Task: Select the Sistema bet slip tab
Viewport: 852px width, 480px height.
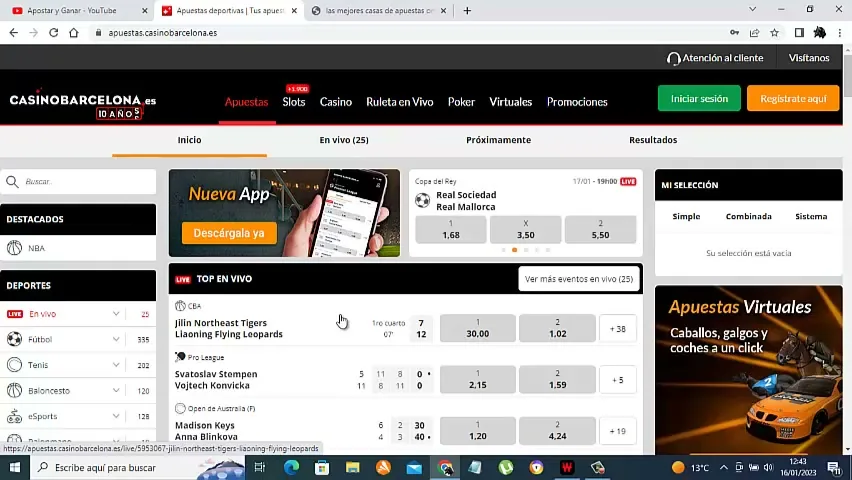Action: (811, 216)
